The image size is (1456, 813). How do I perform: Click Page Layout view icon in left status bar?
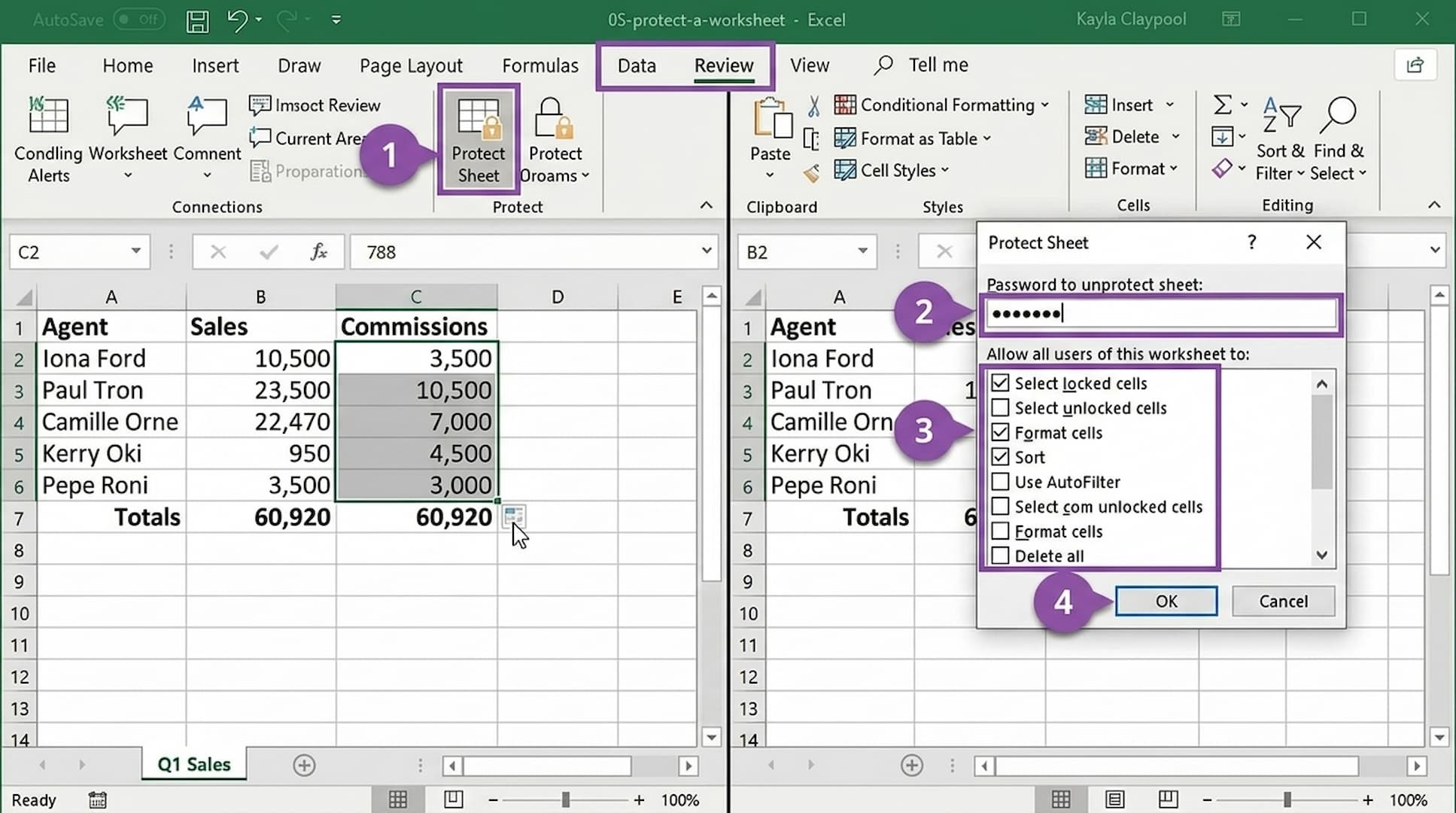click(453, 799)
